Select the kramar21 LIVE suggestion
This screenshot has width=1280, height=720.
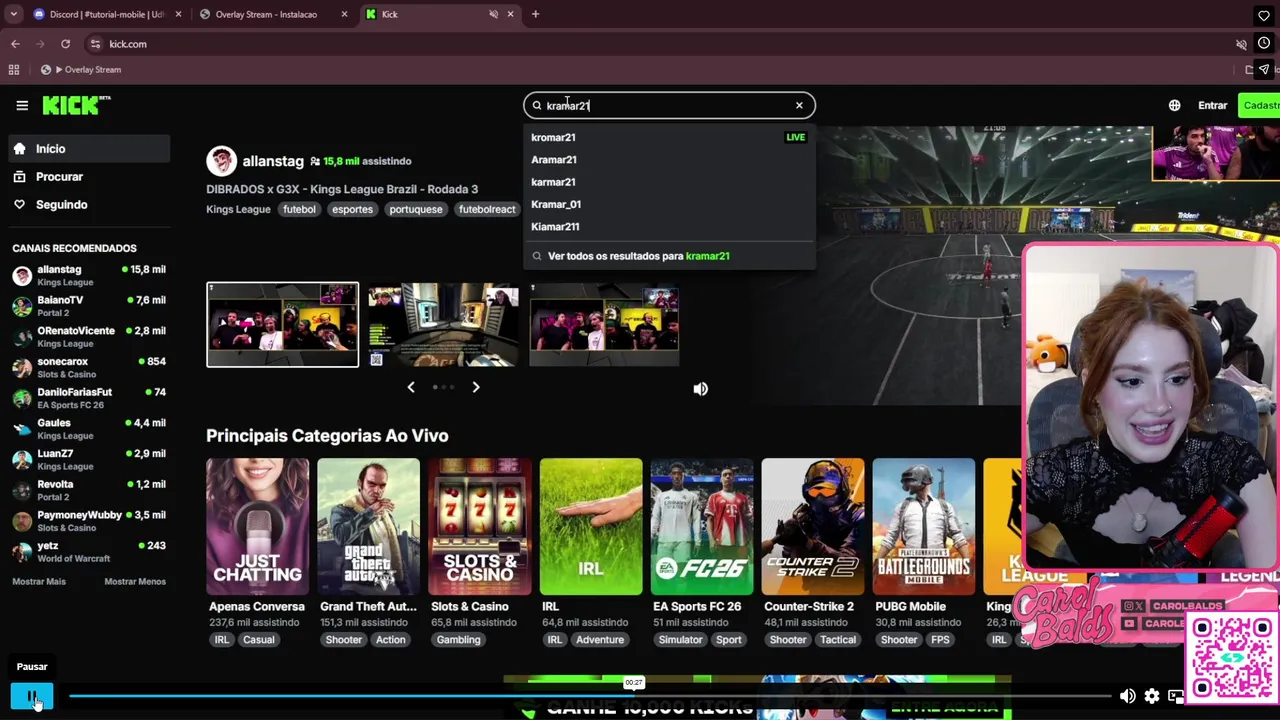click(x=668, y=137)
